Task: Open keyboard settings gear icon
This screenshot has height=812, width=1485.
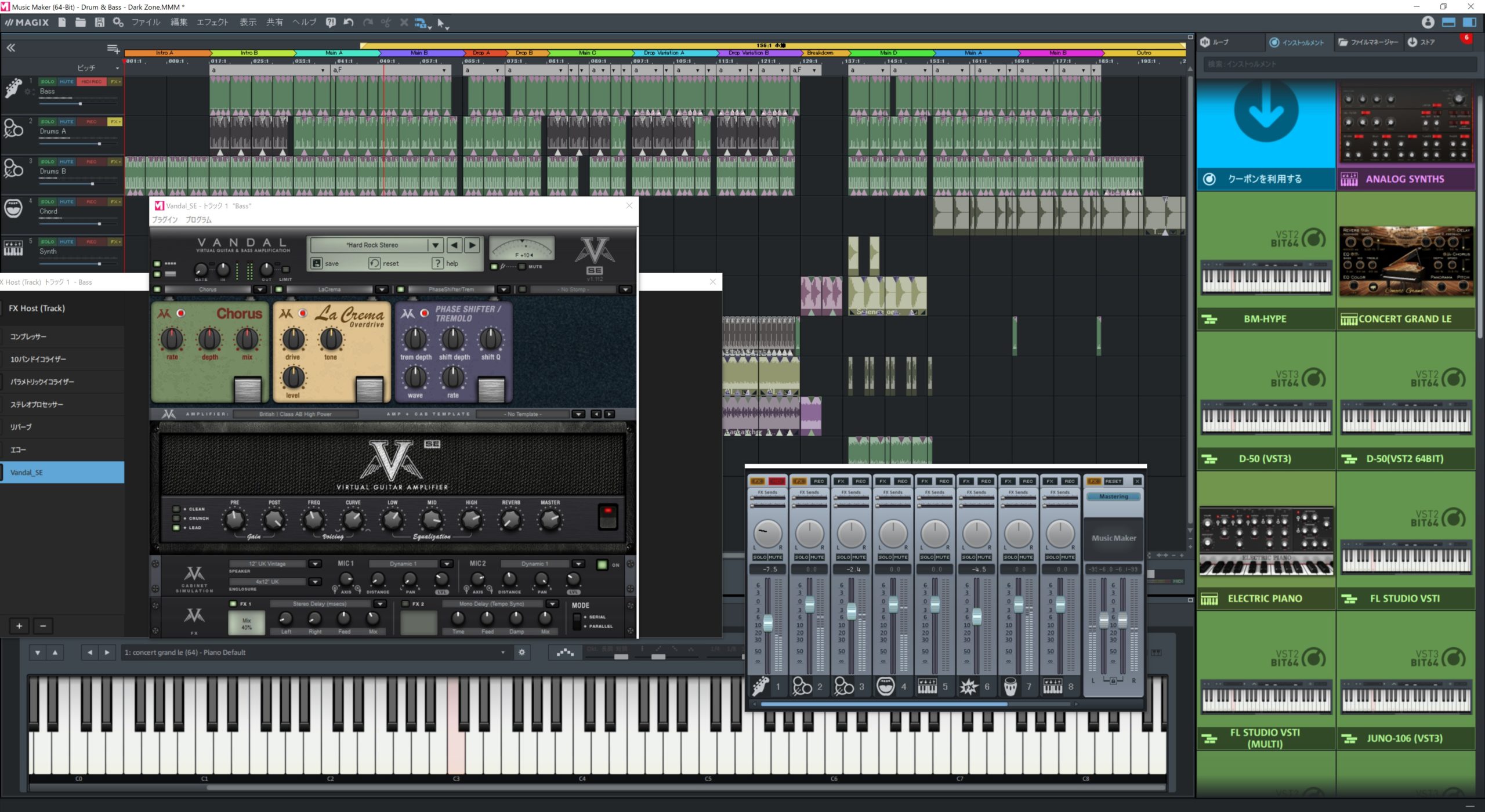Action: [522, 652]
